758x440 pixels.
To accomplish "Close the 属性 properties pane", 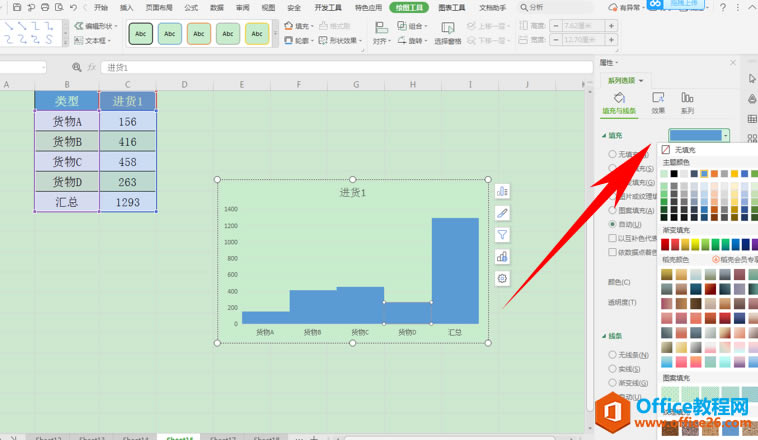I will [x=733, y=63].
